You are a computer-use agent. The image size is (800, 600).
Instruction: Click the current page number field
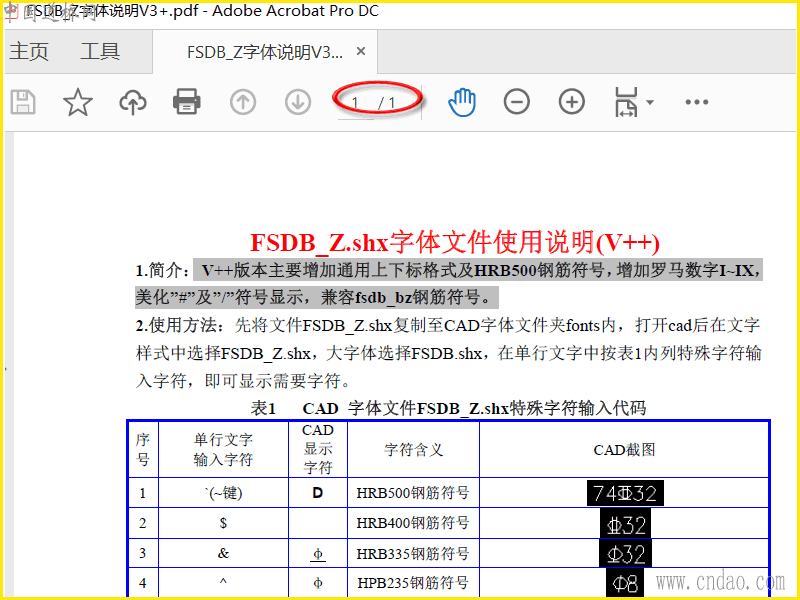[355, 104]
